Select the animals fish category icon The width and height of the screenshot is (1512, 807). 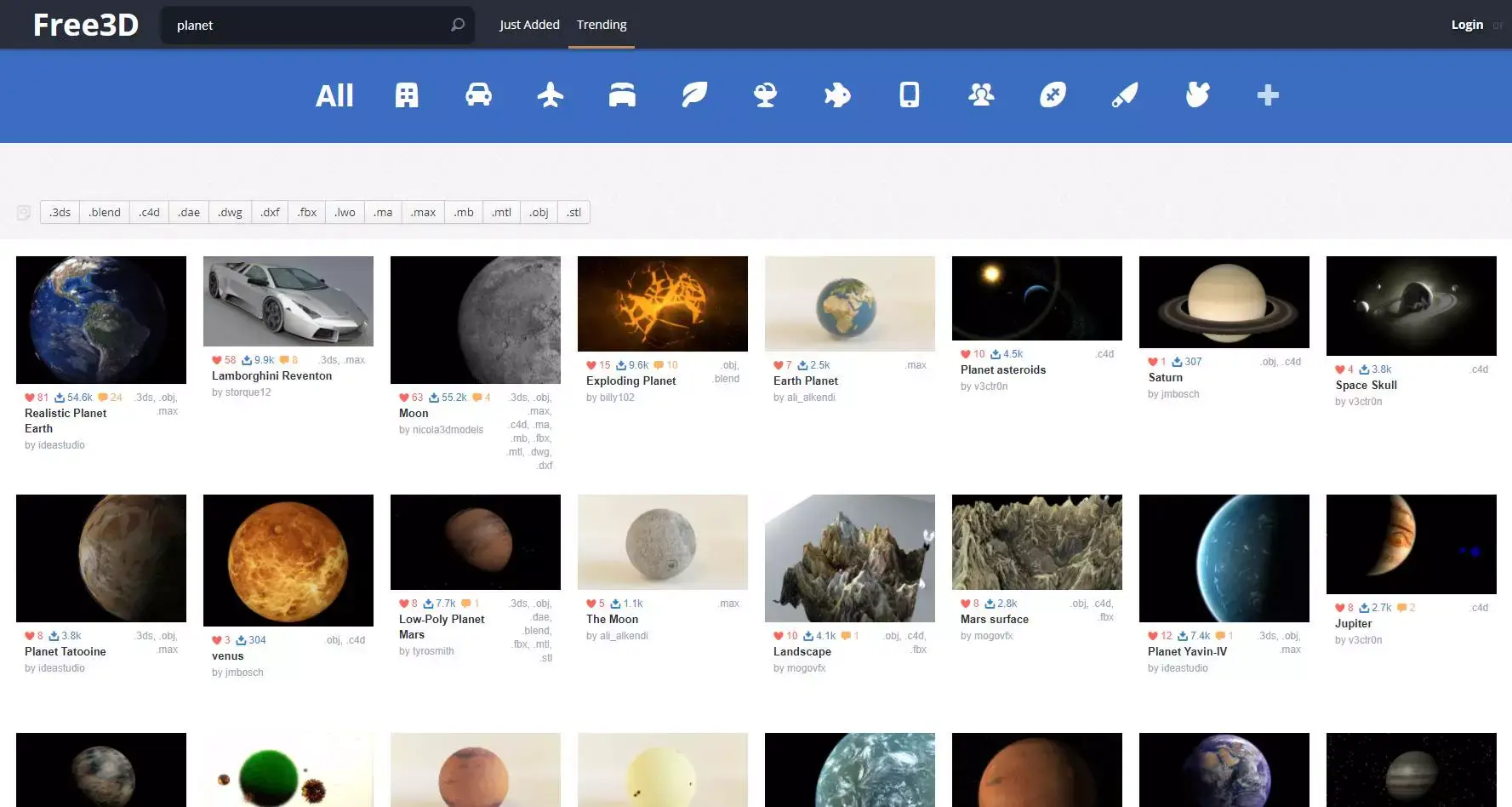(837, 95)
